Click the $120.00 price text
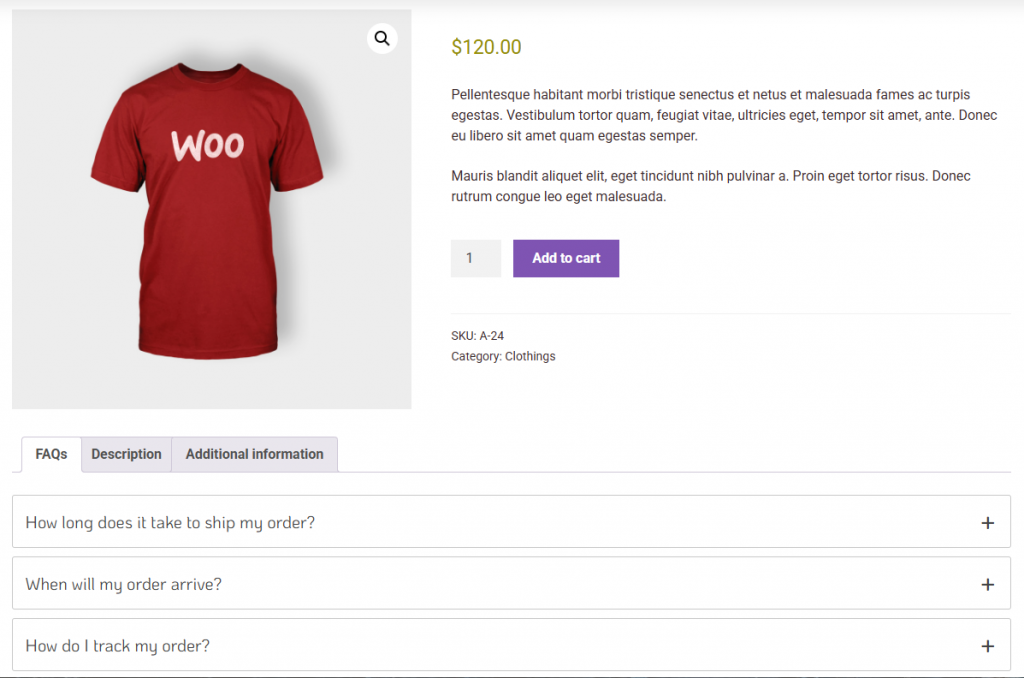1024x678 pixels. (x=486, y=47)
